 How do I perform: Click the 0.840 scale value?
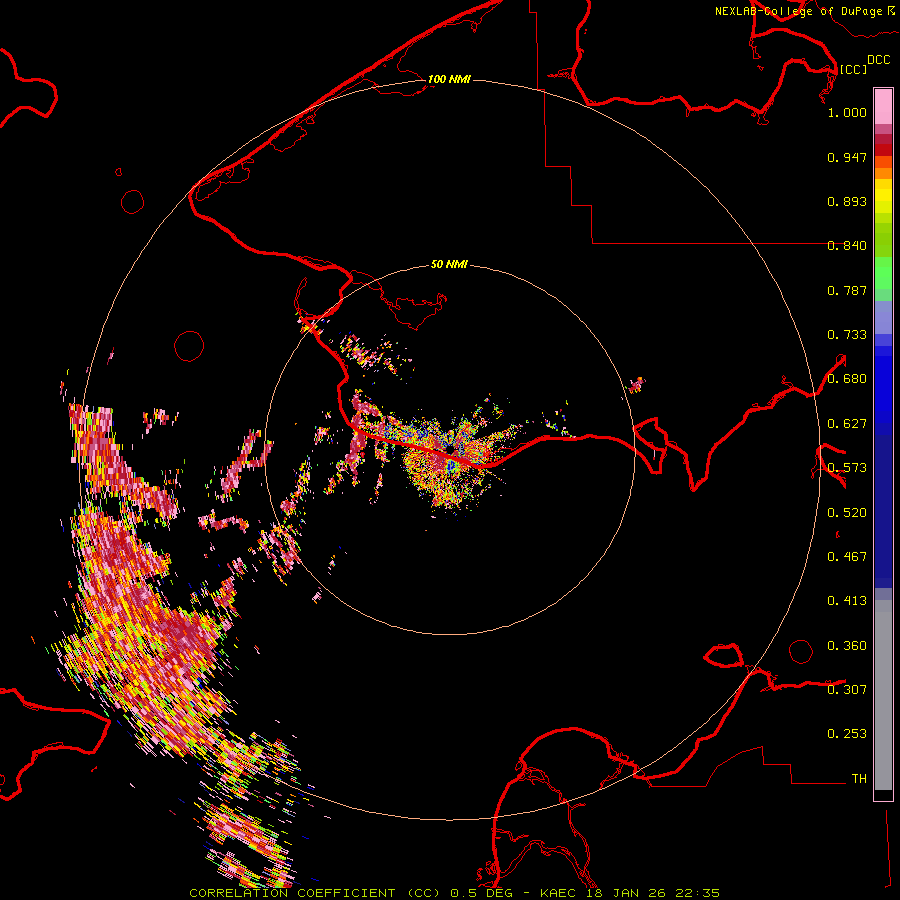(x=847, y=246)
